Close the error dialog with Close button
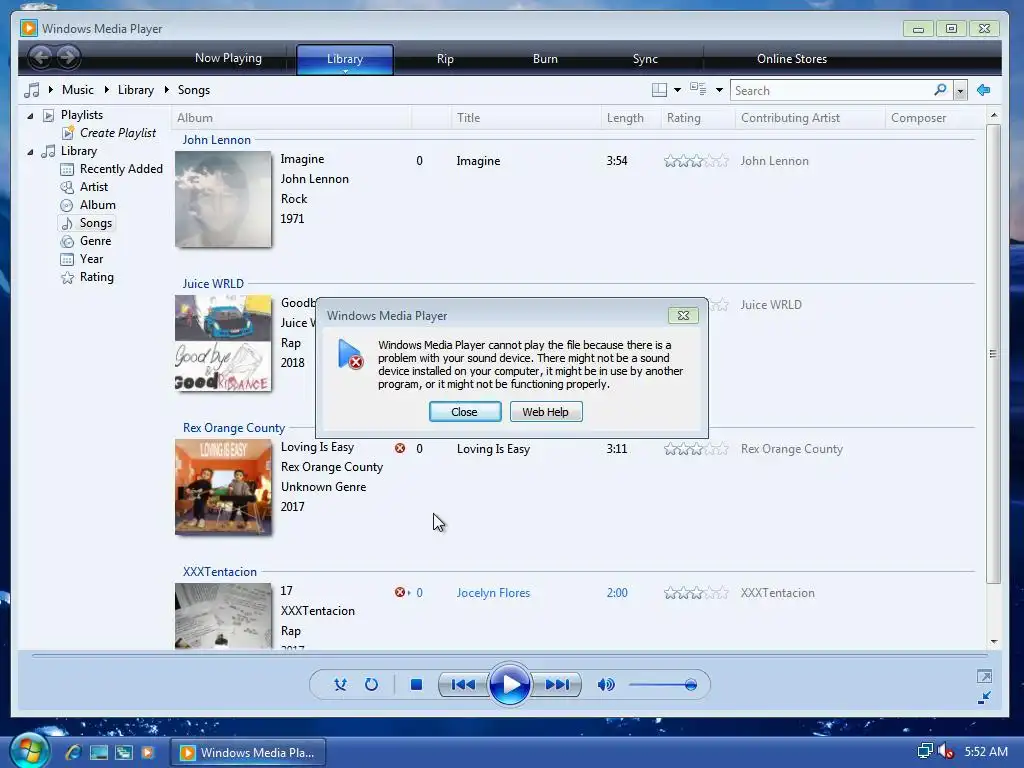The width and height of the screenshot is (1024, 768). pos(465,412)
